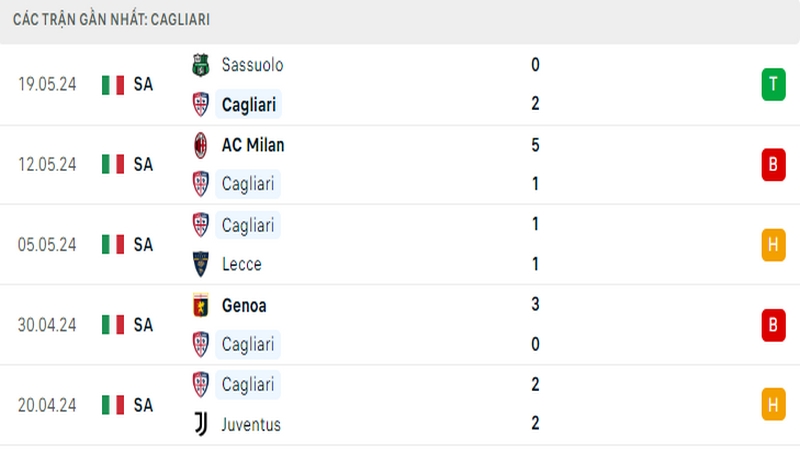
Task: Click the red B badge for AC Milan match
Action: (773, 165)
